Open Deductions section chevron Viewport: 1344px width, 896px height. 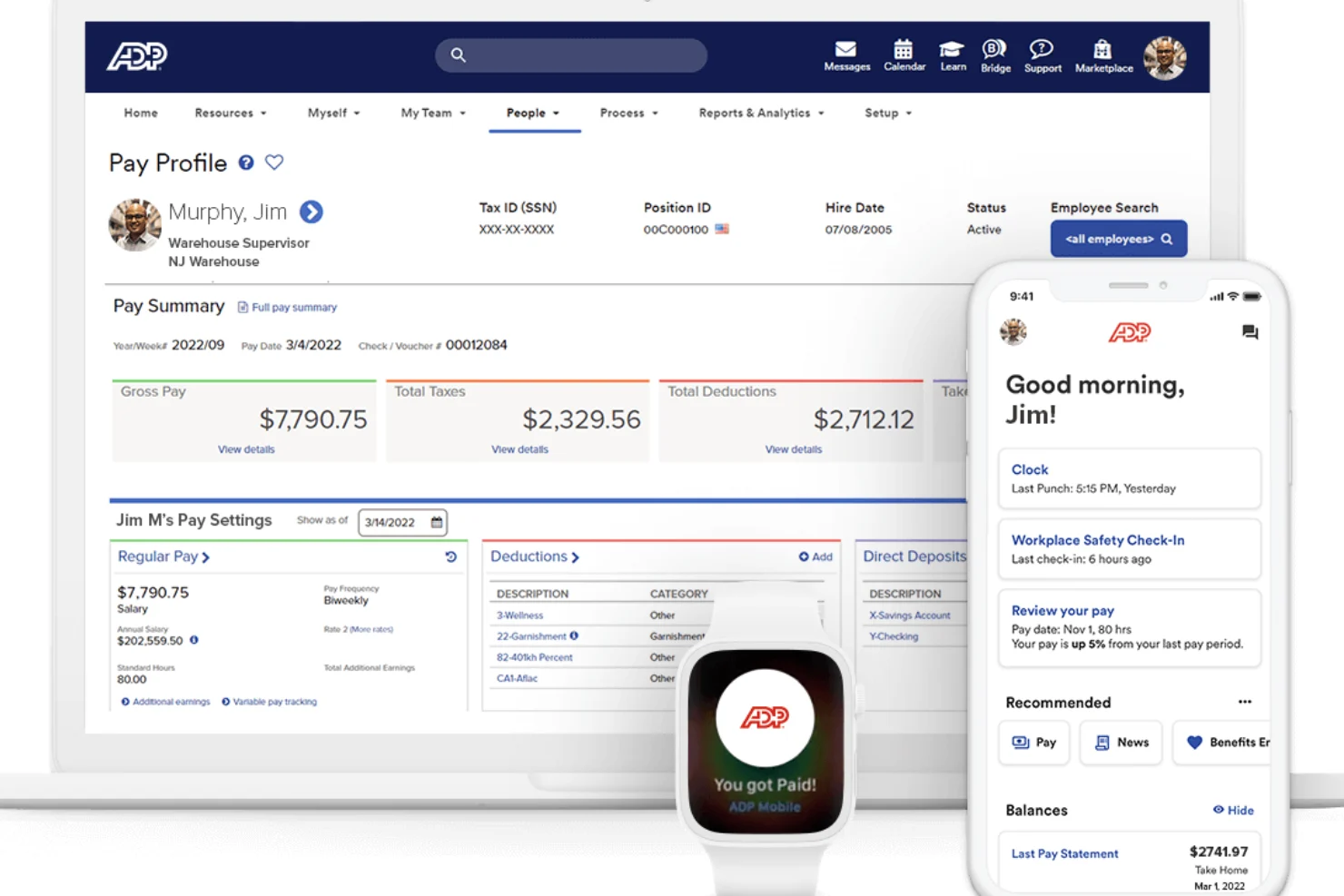[x=575, y=557]
